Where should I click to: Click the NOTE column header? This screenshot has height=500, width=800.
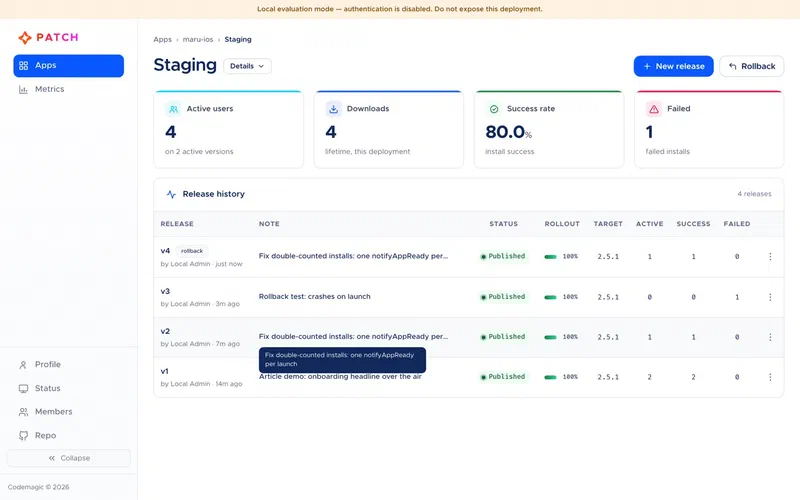[x=269, y=224]
